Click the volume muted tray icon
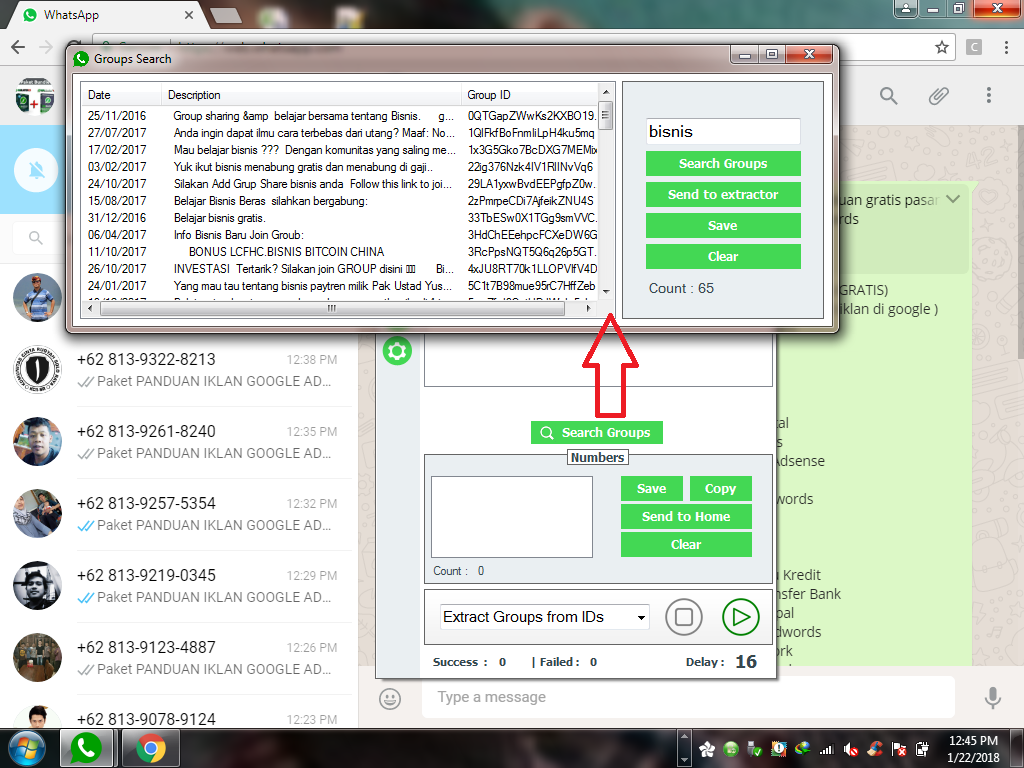The height and width of the screenshot is (768, 1024). tap(851, 750)
